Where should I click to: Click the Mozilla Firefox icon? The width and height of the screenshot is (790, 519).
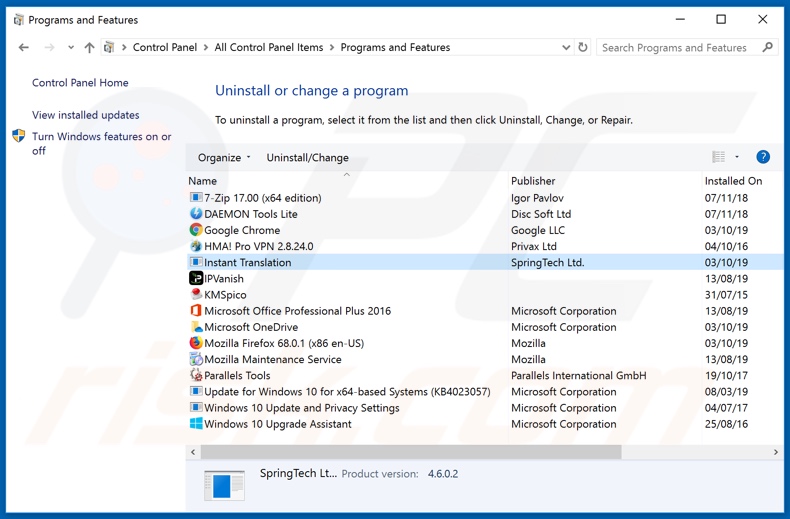point(195,343)
